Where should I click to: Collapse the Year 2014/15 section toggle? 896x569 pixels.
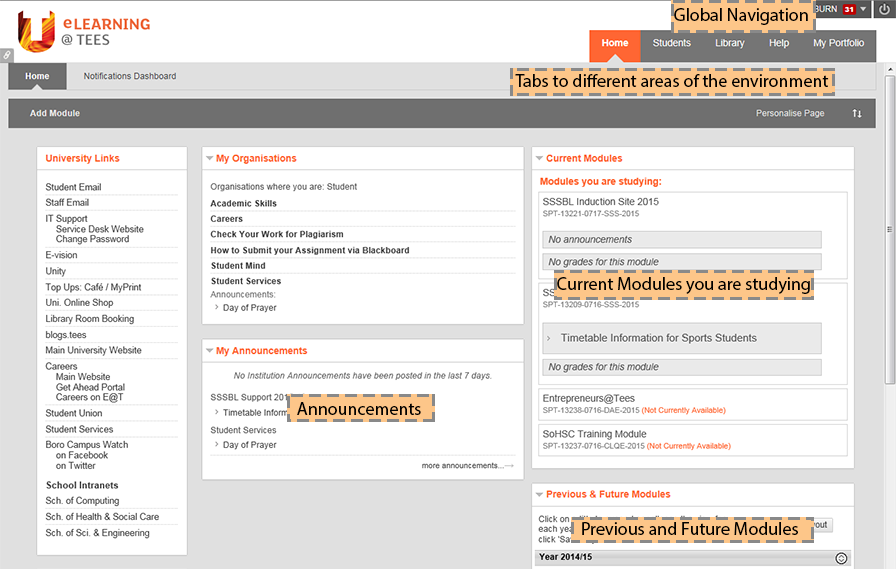coord(841,558)
